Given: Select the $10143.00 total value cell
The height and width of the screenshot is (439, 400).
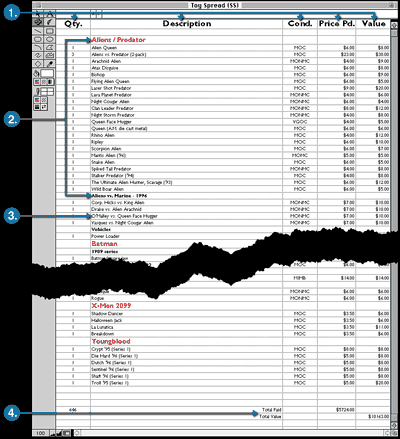Looking at the screenshot, I should coord(373,416).
